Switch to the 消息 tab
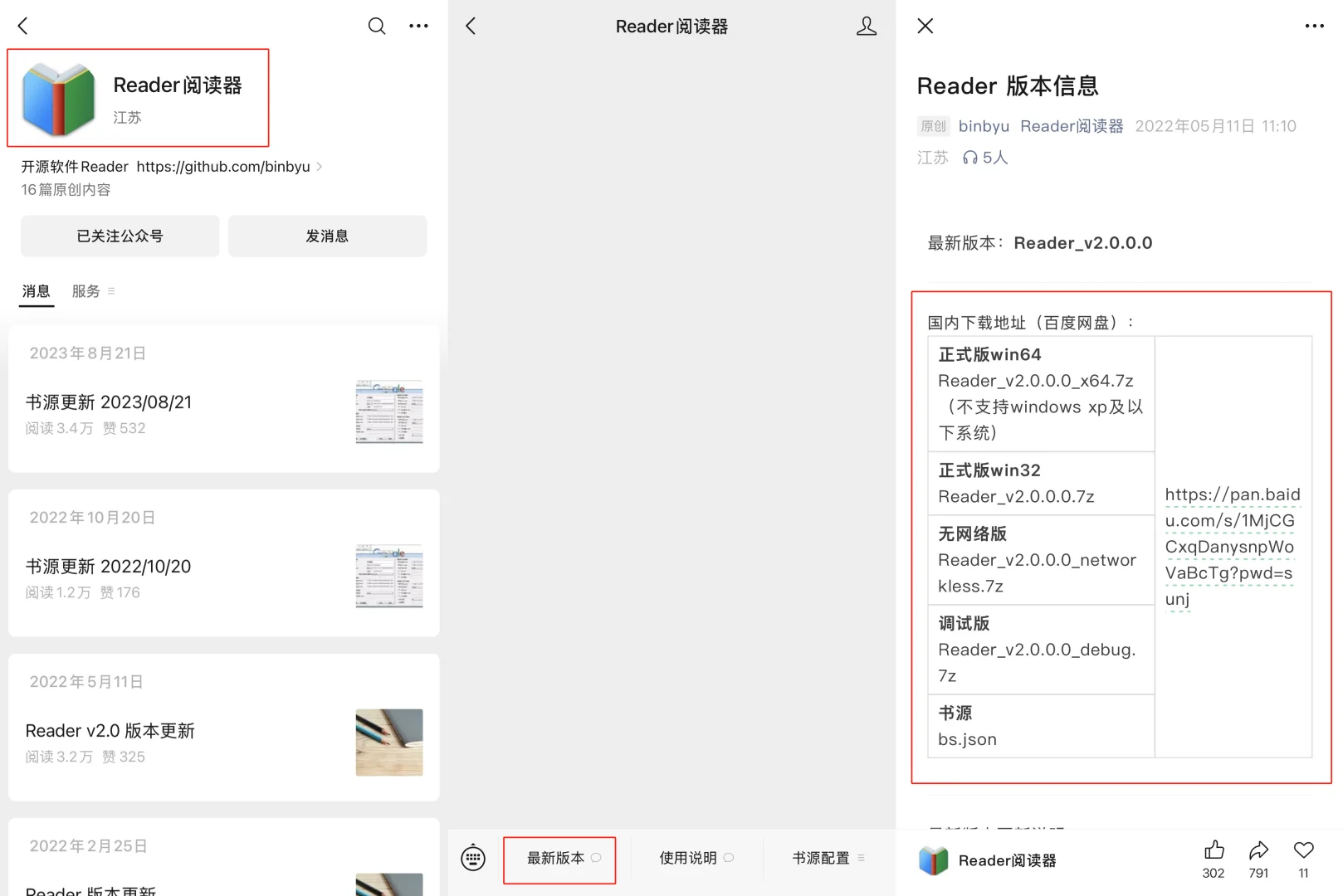The height and width of the screenshot is (896, 1343). point(37,291)
